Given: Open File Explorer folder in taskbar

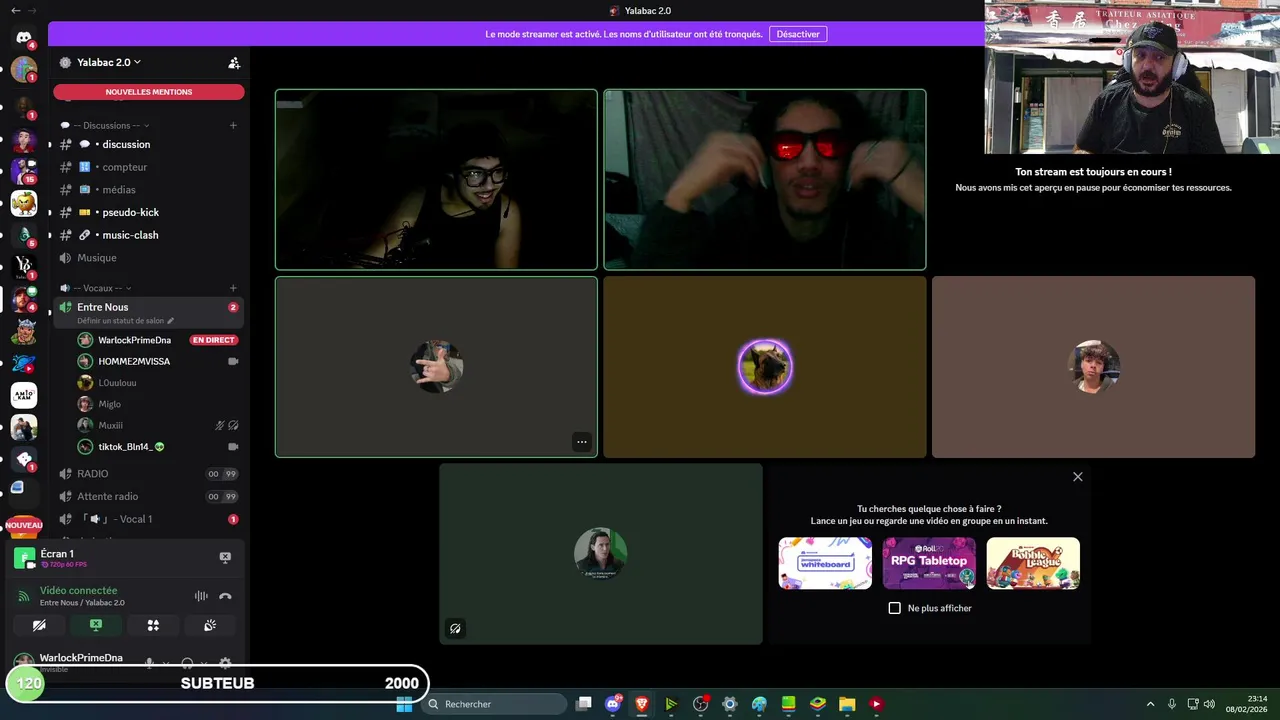Looking at the screenshot, I should 847,704.
